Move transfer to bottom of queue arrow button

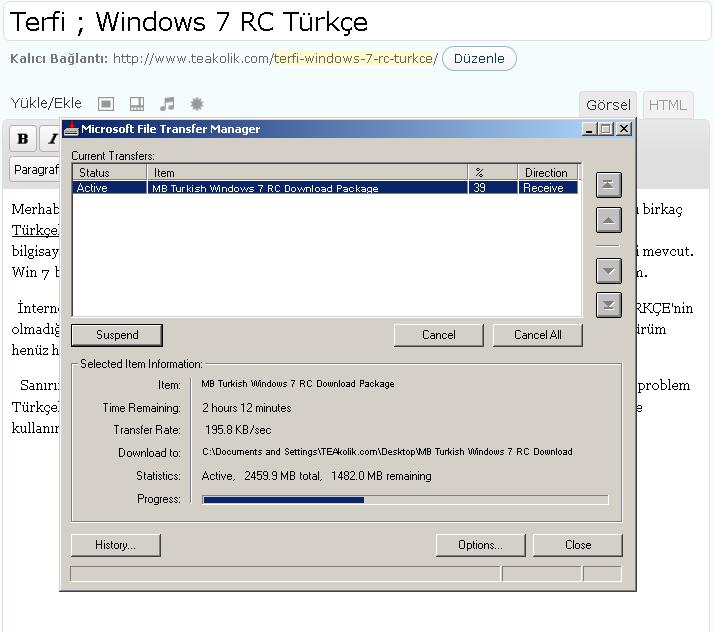click(608, 305)
